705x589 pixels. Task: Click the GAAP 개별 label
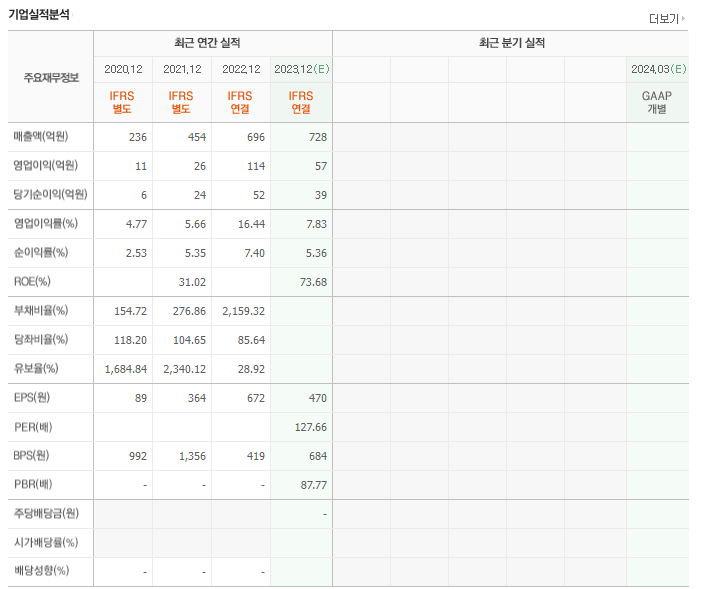657,103
